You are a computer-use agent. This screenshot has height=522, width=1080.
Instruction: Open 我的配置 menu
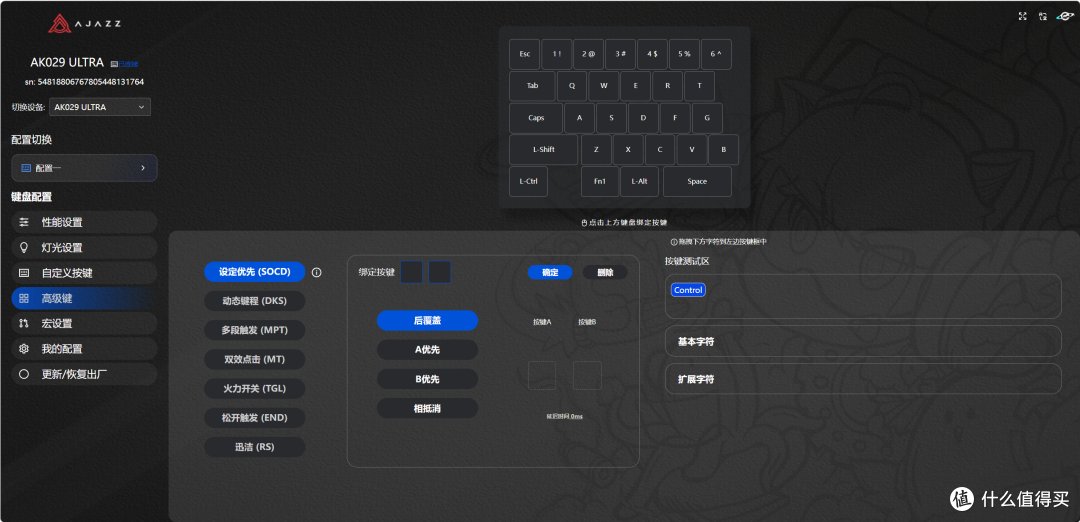pos(84,348)
